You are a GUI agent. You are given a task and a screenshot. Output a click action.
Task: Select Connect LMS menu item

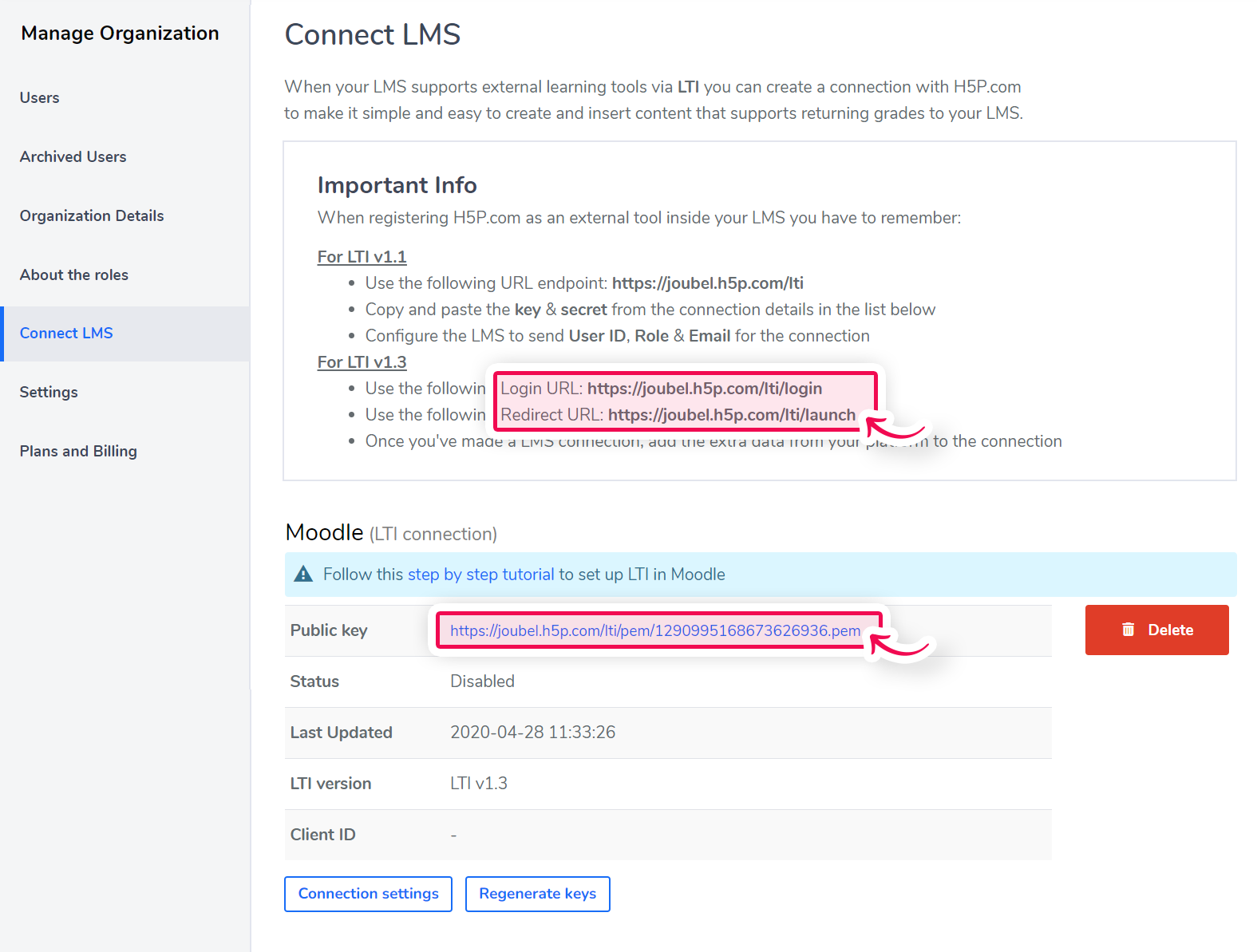coord(66,333)
